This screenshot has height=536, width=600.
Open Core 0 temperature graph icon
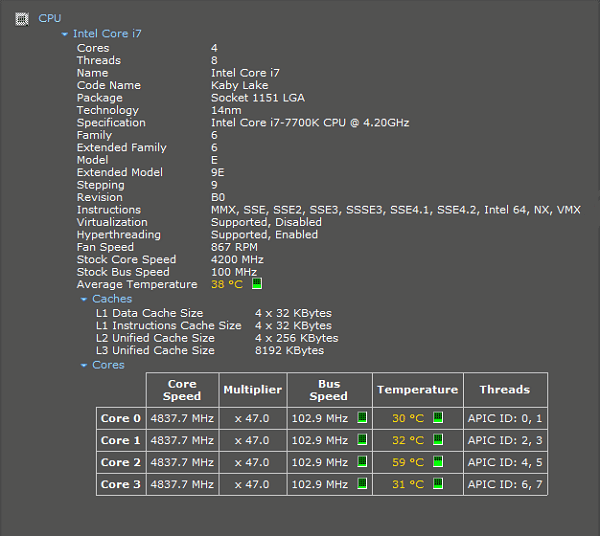438,417
